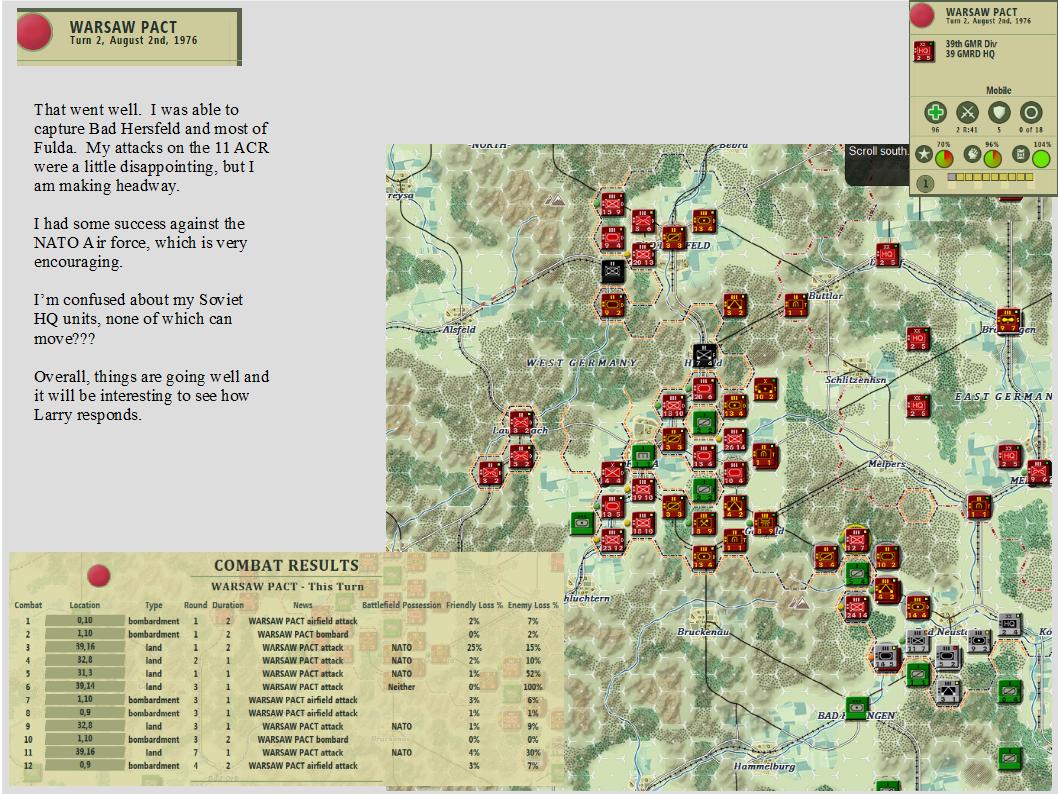1058x794 pixels.
Task: Click the red circle beside the Warsaw Pact title
Action: pyautogui.click(x=34, y=32)
